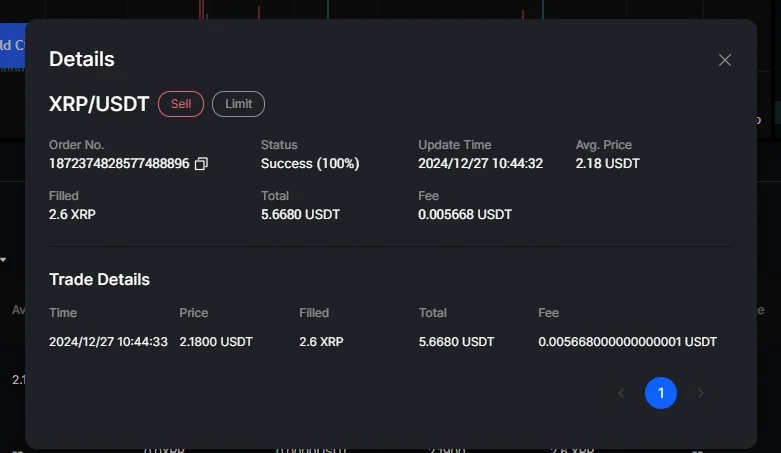Click the Trade Details heading
Image resolution: width=781 pixels, height=453 pixels.
[99, 279]
